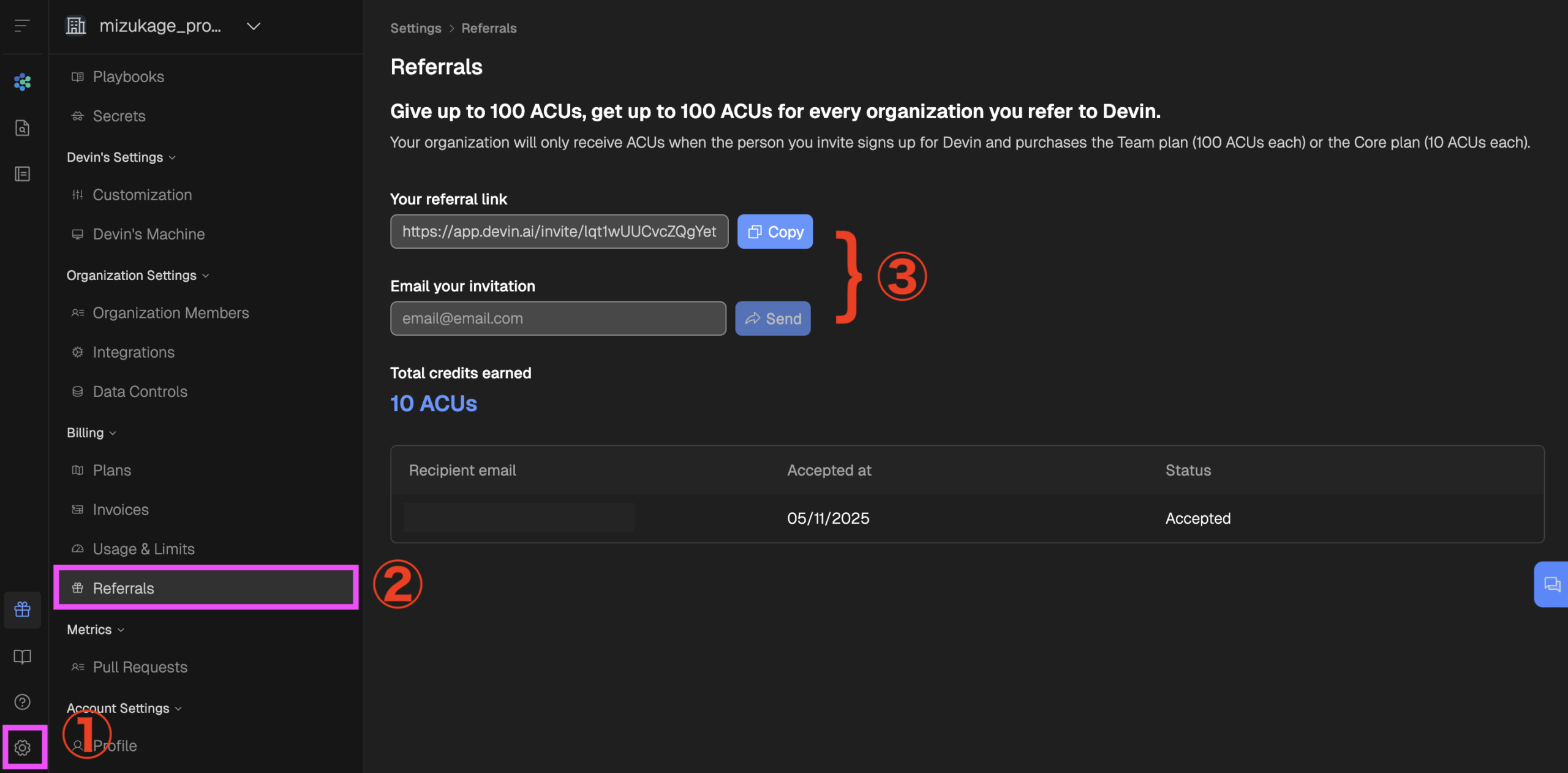
Task: Collapse the sidebar menu icon
Action: (x=22, y=26)
